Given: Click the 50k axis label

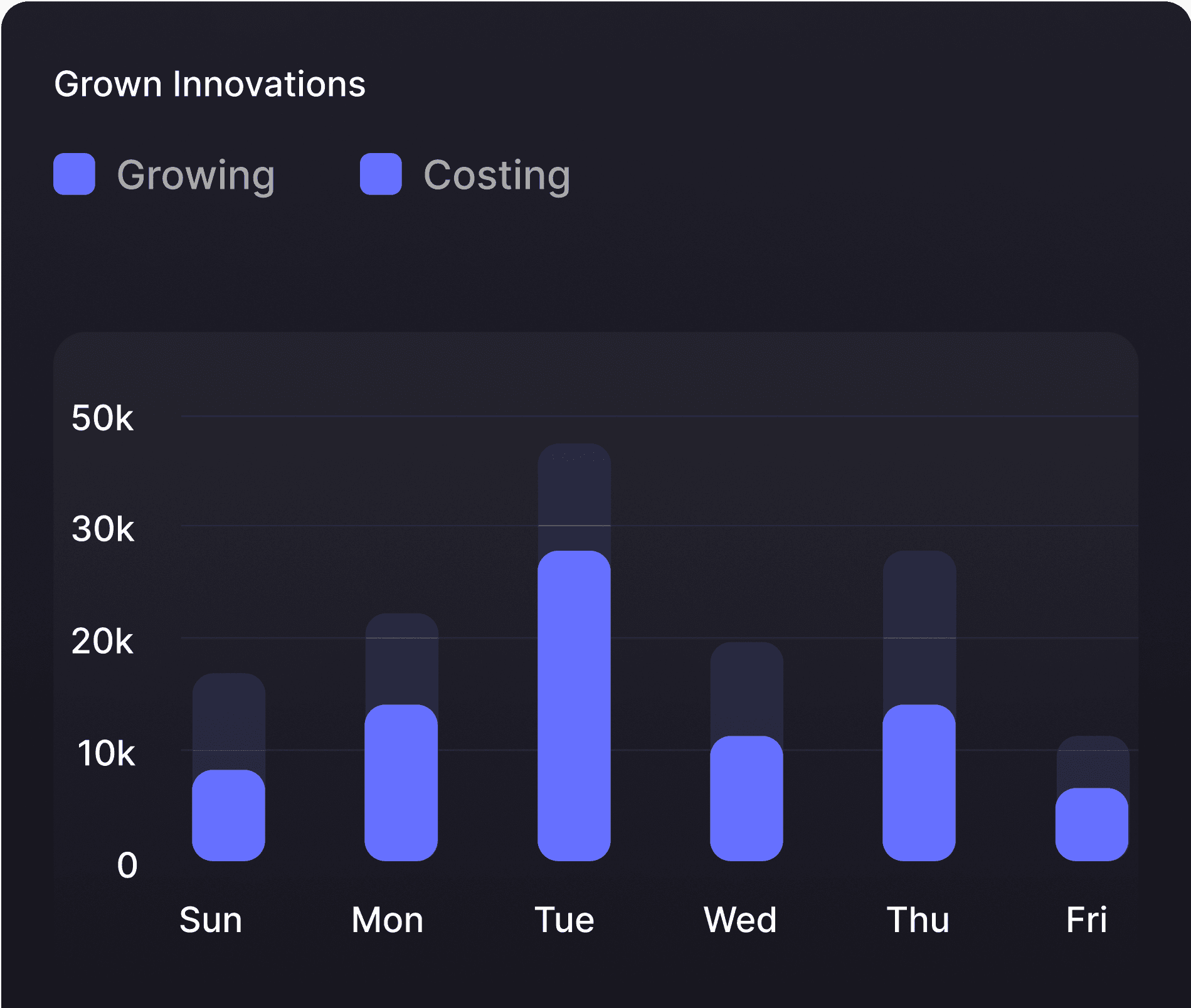Looking at the screenshot, I should click(x=102, y=418).
